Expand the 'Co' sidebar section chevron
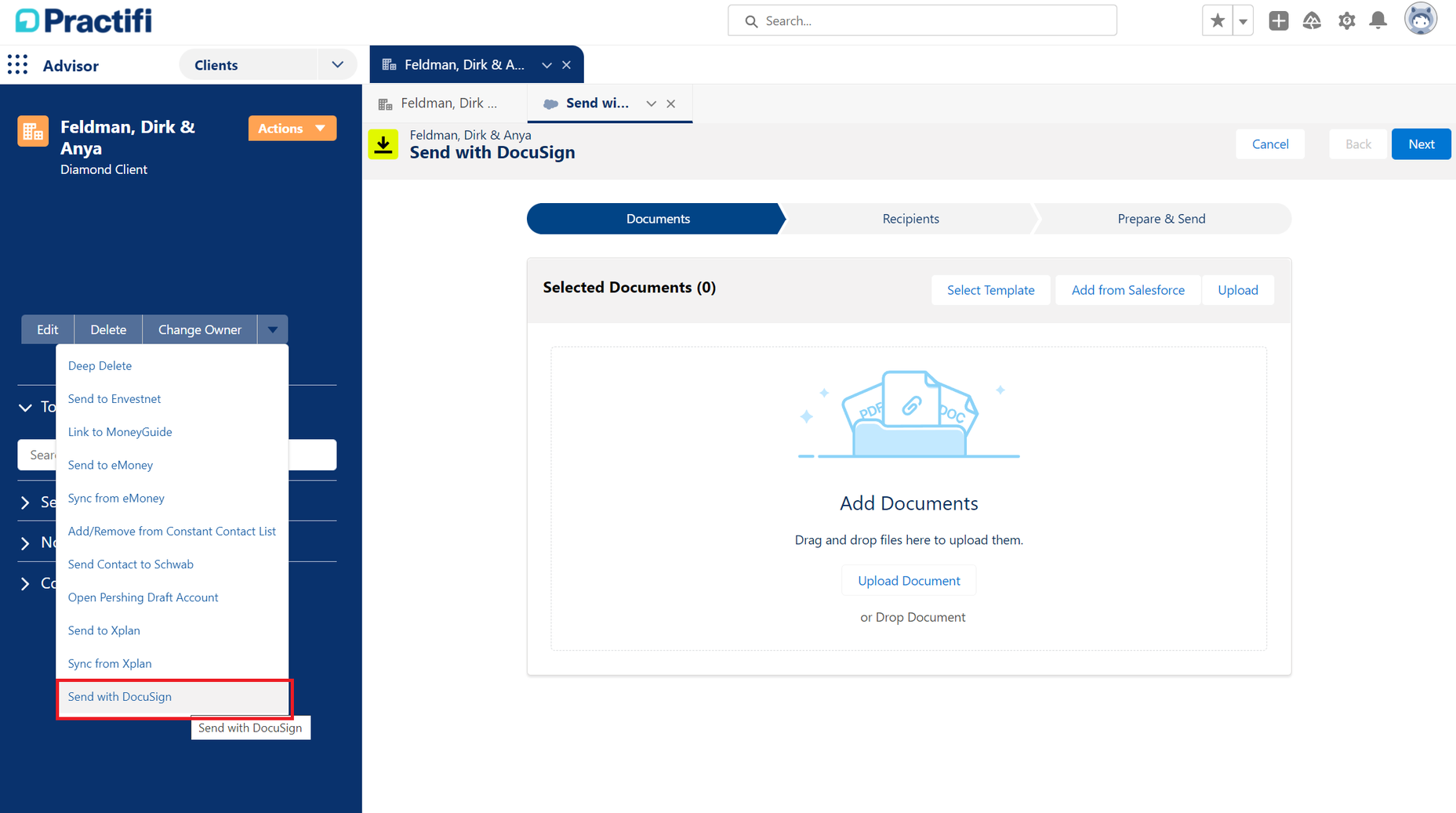Image resolution: width=1456 pixels, height=813 pixels. click(25, 583)
